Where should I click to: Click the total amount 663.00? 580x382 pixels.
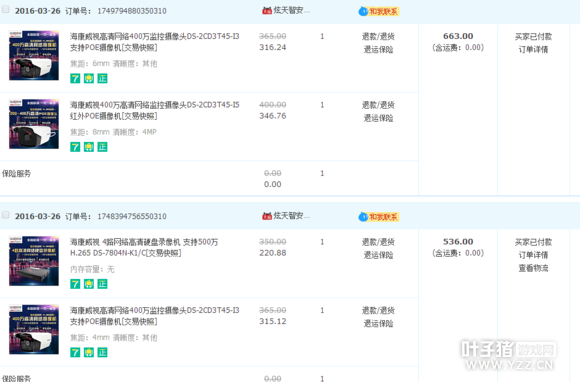pos(458,36)
